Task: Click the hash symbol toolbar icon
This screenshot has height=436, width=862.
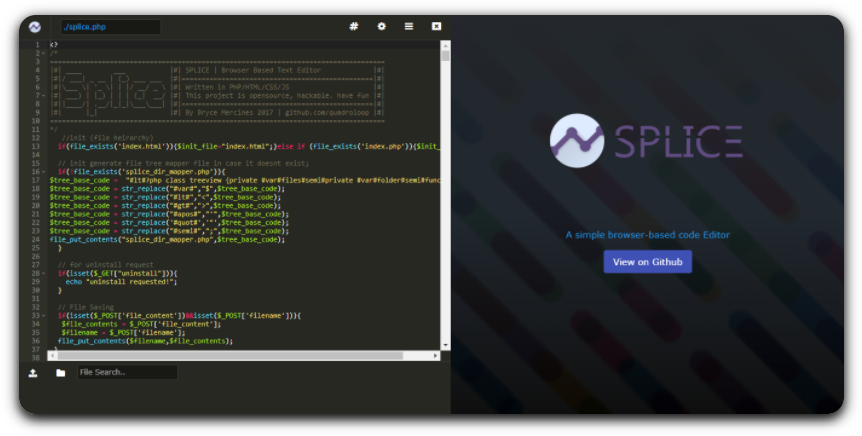Action: [353, 26]
